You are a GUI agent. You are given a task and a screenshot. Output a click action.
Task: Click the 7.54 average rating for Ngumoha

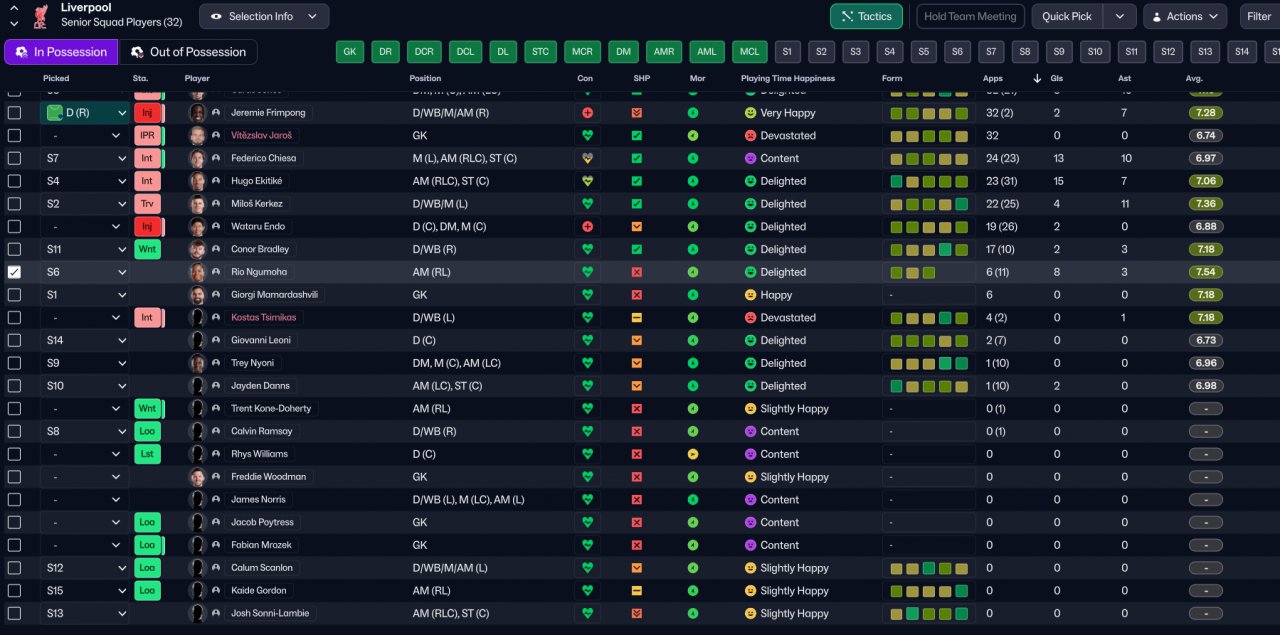click(x=1205, y=272)
